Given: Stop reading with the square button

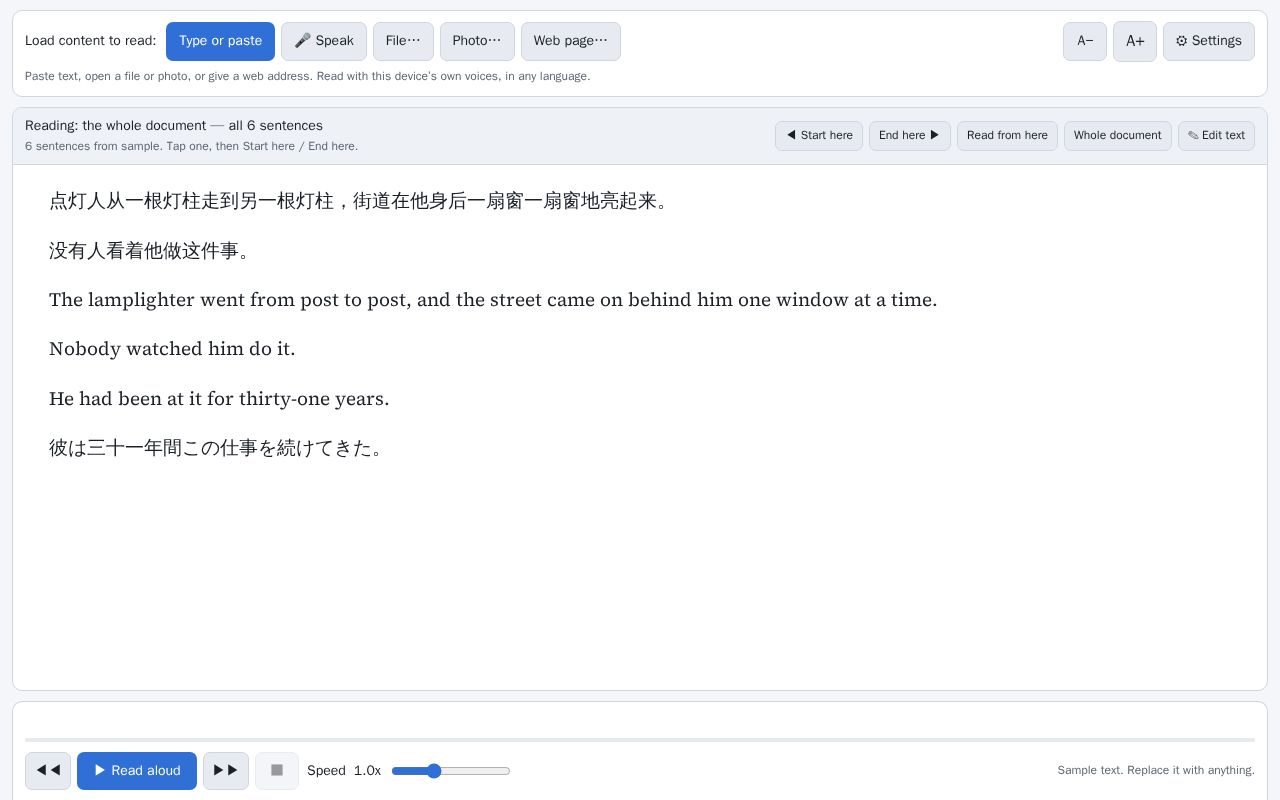Looking at the screenshot, I should coord(277,771).
